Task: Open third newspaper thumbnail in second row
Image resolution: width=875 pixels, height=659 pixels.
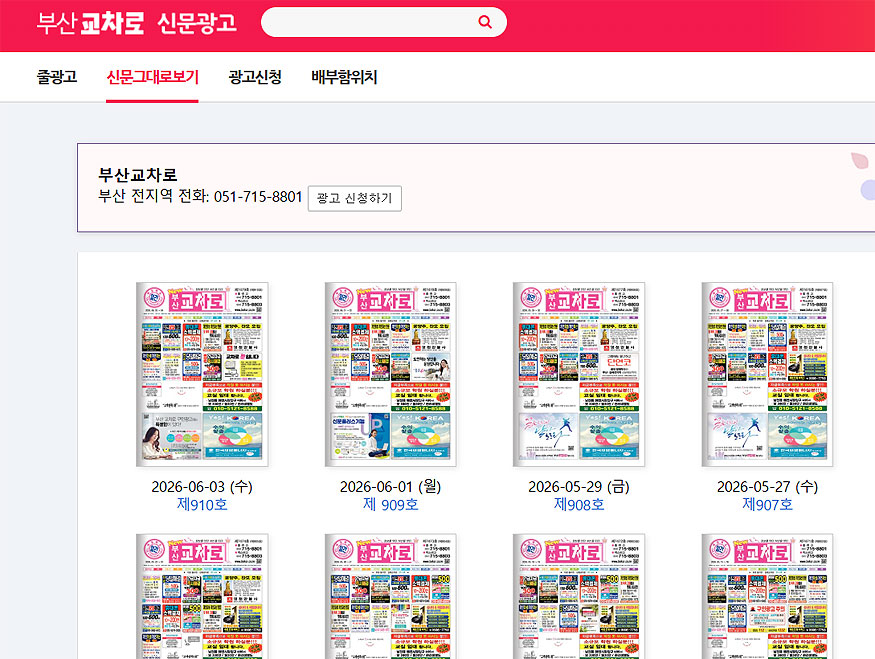Action: (579, 596)
